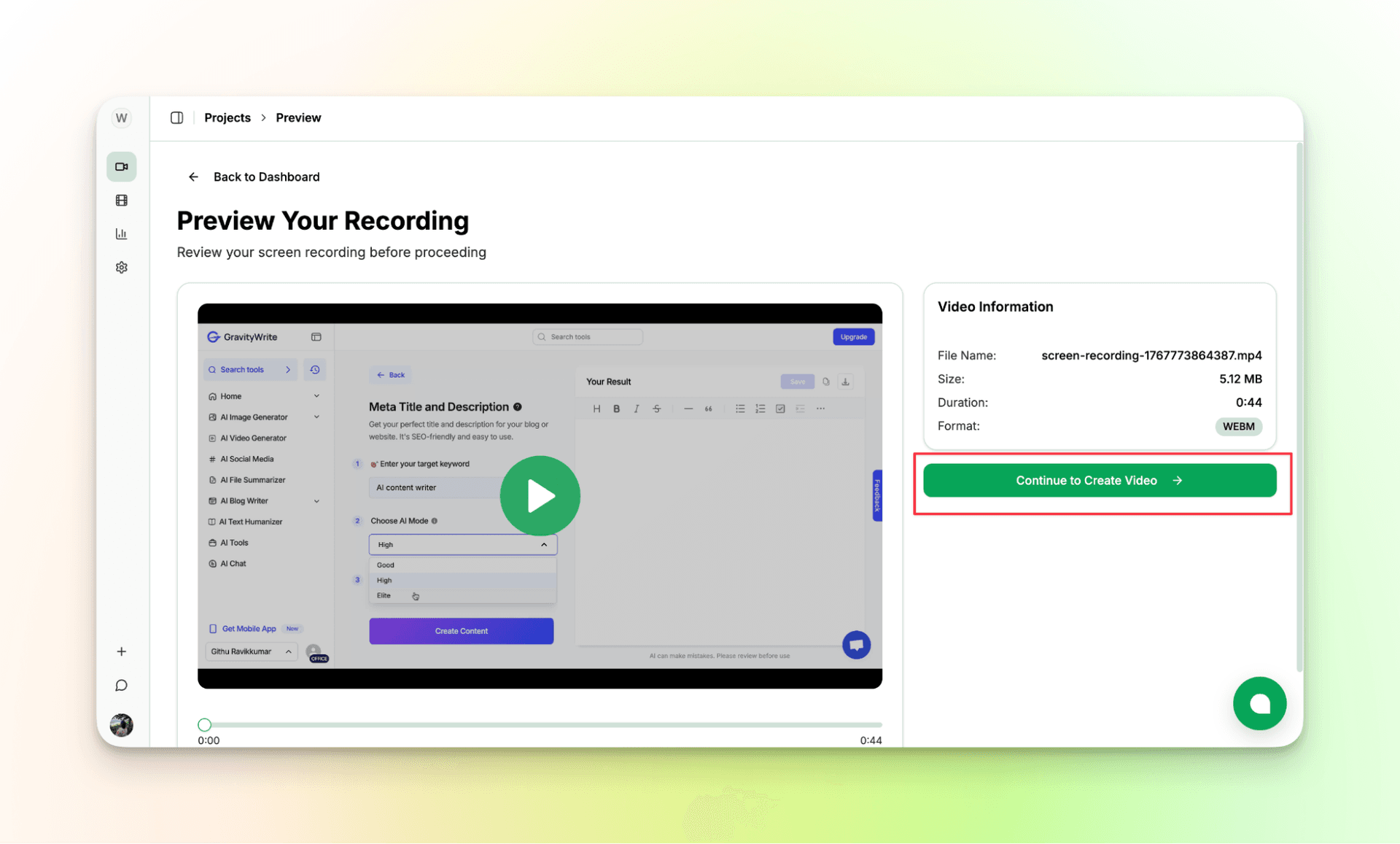This screenshot has width=1400, height=844.
Task: Collapse the High AI Mode dropdown
Action: click(x=543, y=544)
